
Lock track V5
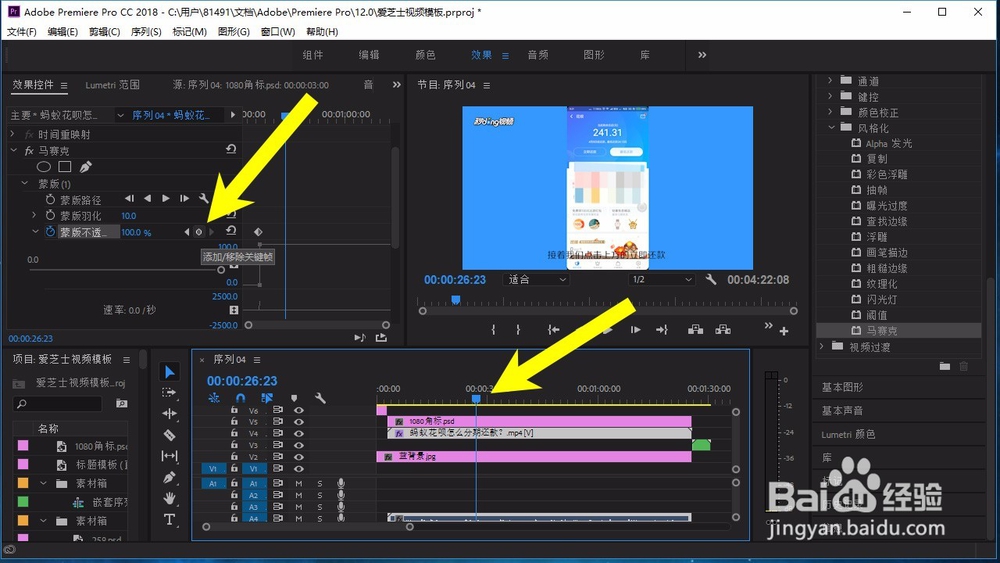(x=234, y=421)
